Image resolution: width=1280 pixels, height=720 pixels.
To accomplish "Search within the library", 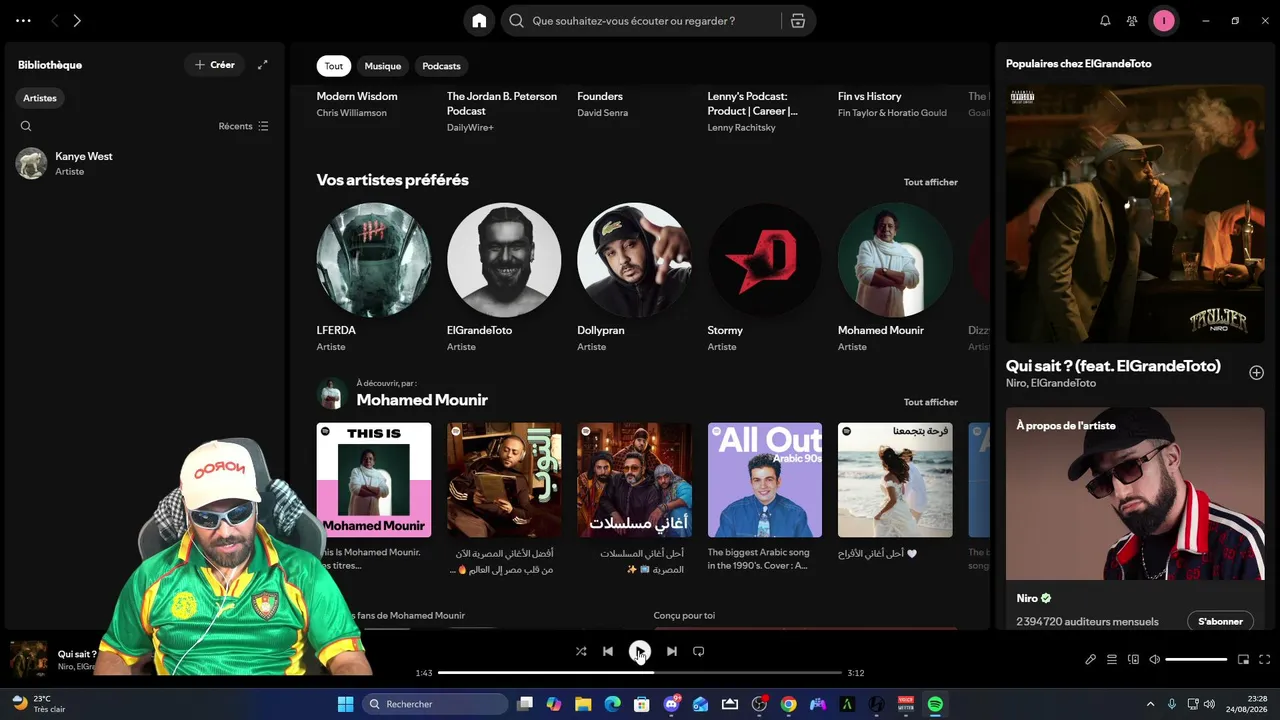I will (26, 126).
